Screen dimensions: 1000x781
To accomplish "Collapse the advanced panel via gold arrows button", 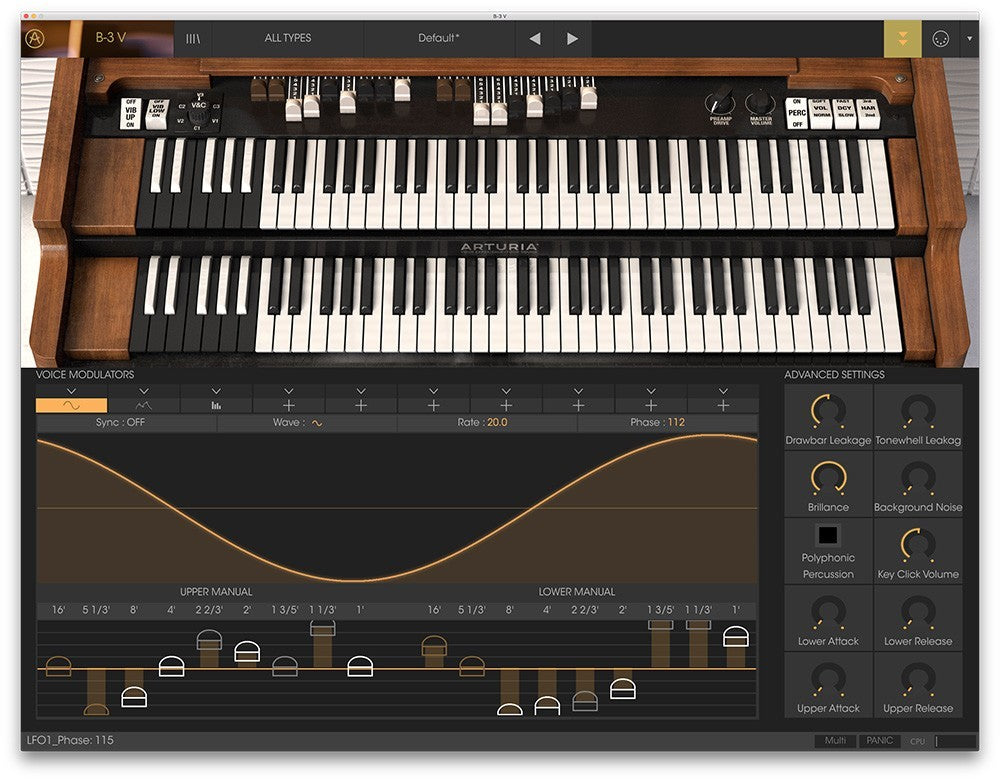I will 902,38.
